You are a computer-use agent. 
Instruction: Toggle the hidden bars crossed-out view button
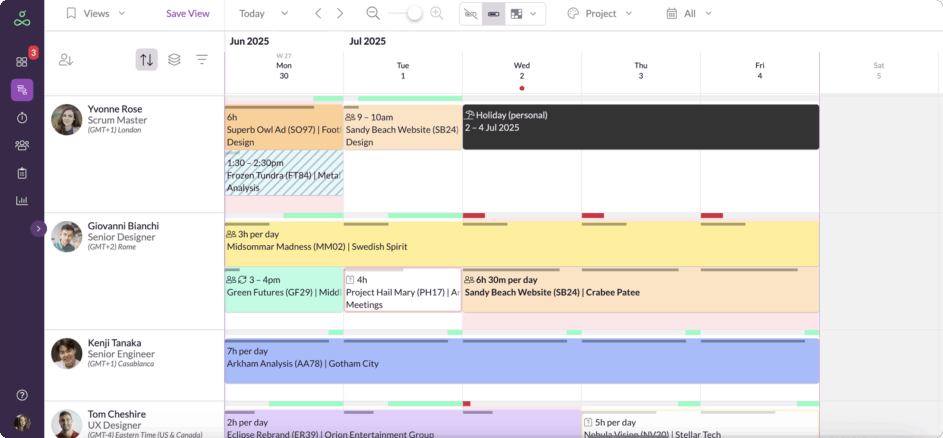[471, 14]
